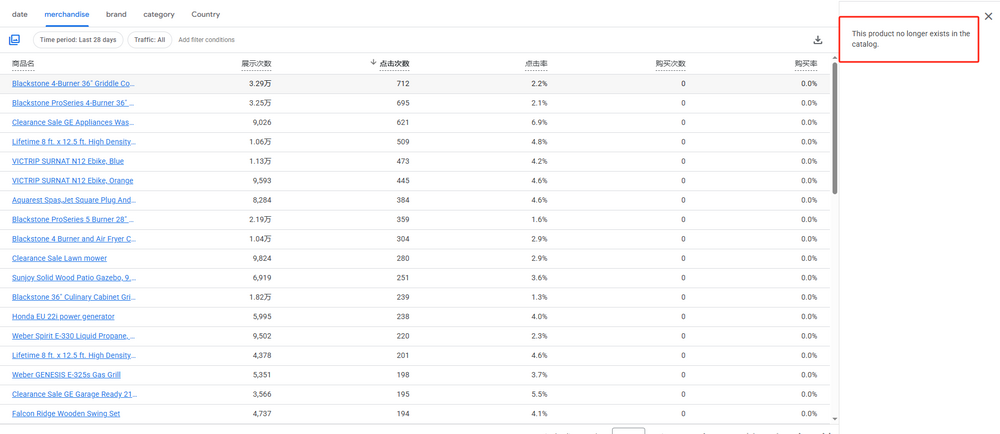This screenshot has width=1000, height=434.
Task: Open the Falcon Ridge Wooden Swing Set link
Action: (66, 414)
